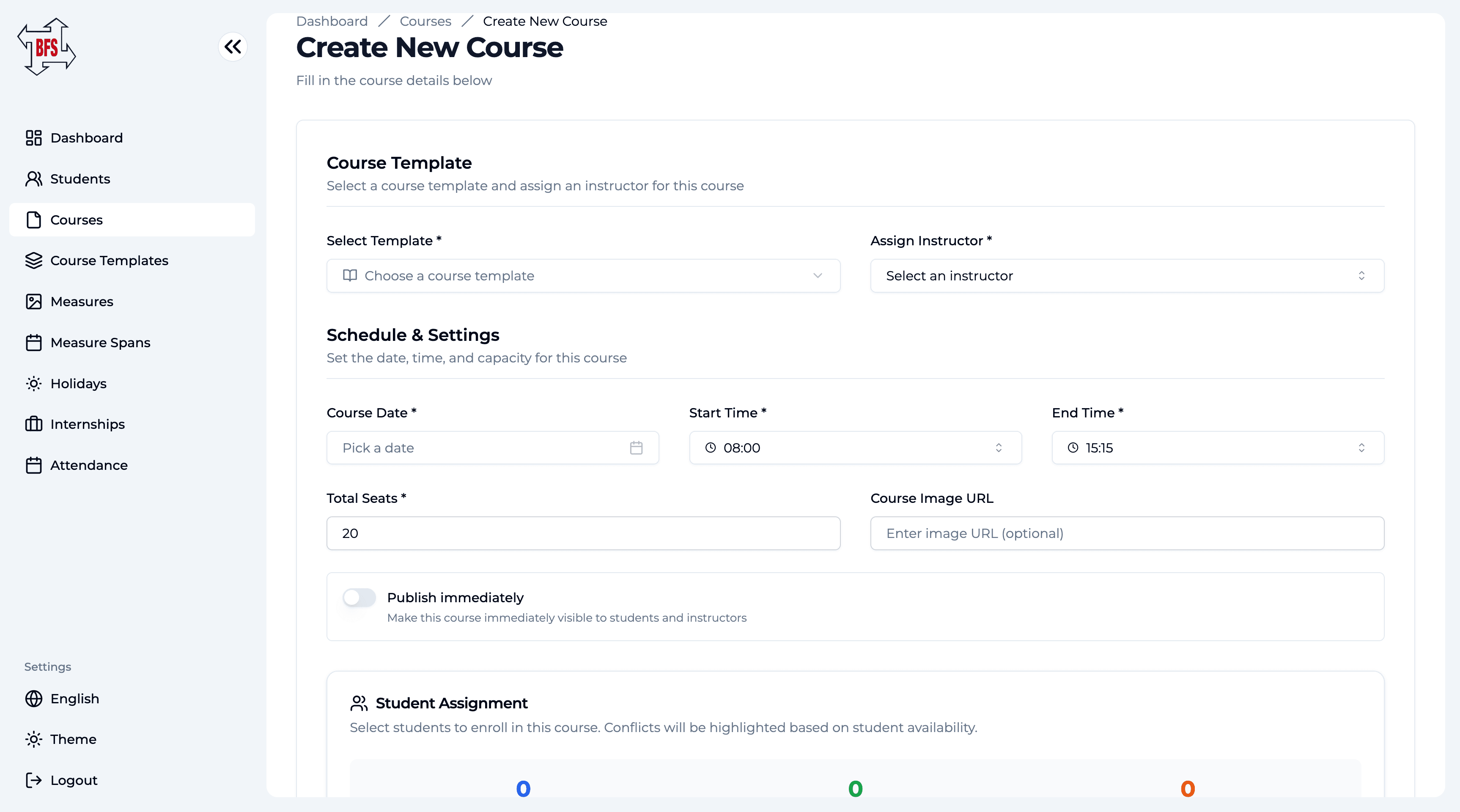Click the clock icon in Start Time
Image resolution: width=1460 pixels, height=812 pixels.
coord(710,447)
